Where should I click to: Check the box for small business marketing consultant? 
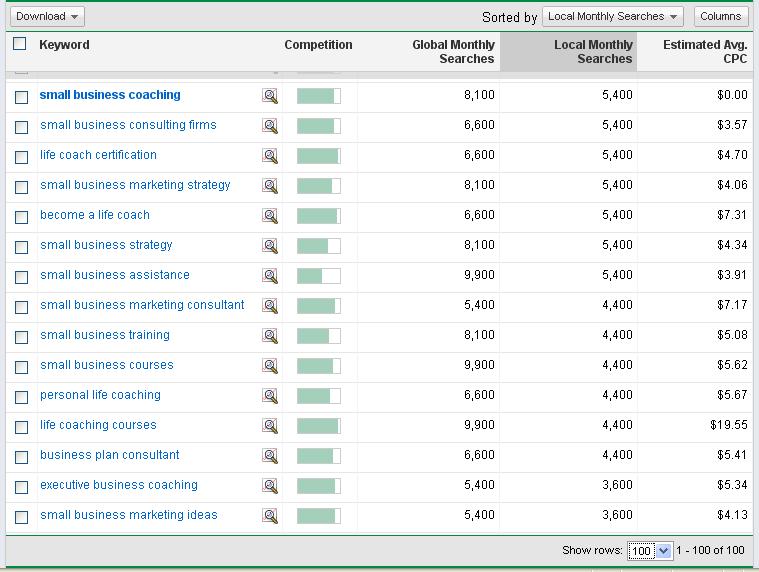point(21,307)
